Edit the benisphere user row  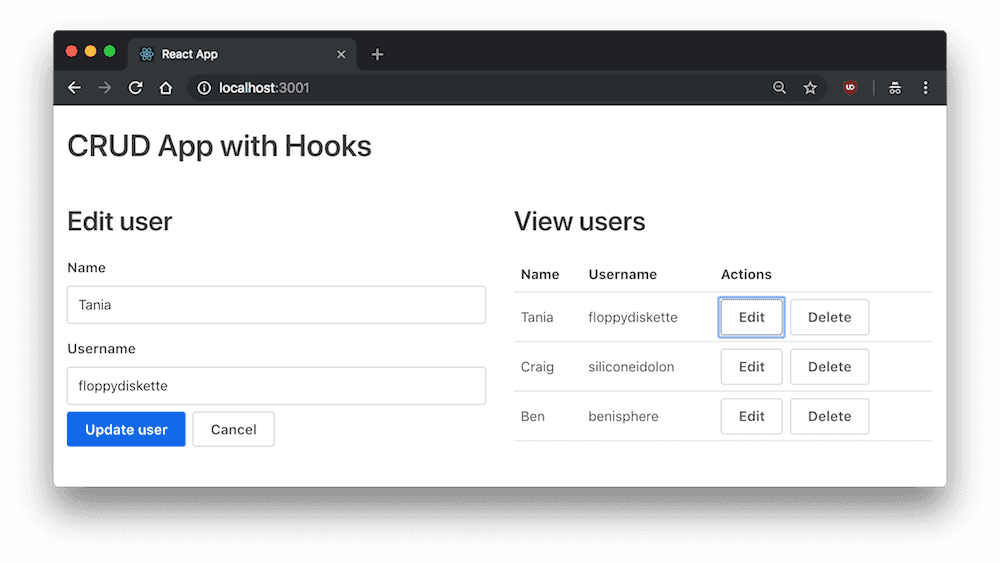[x=751, y=417]
